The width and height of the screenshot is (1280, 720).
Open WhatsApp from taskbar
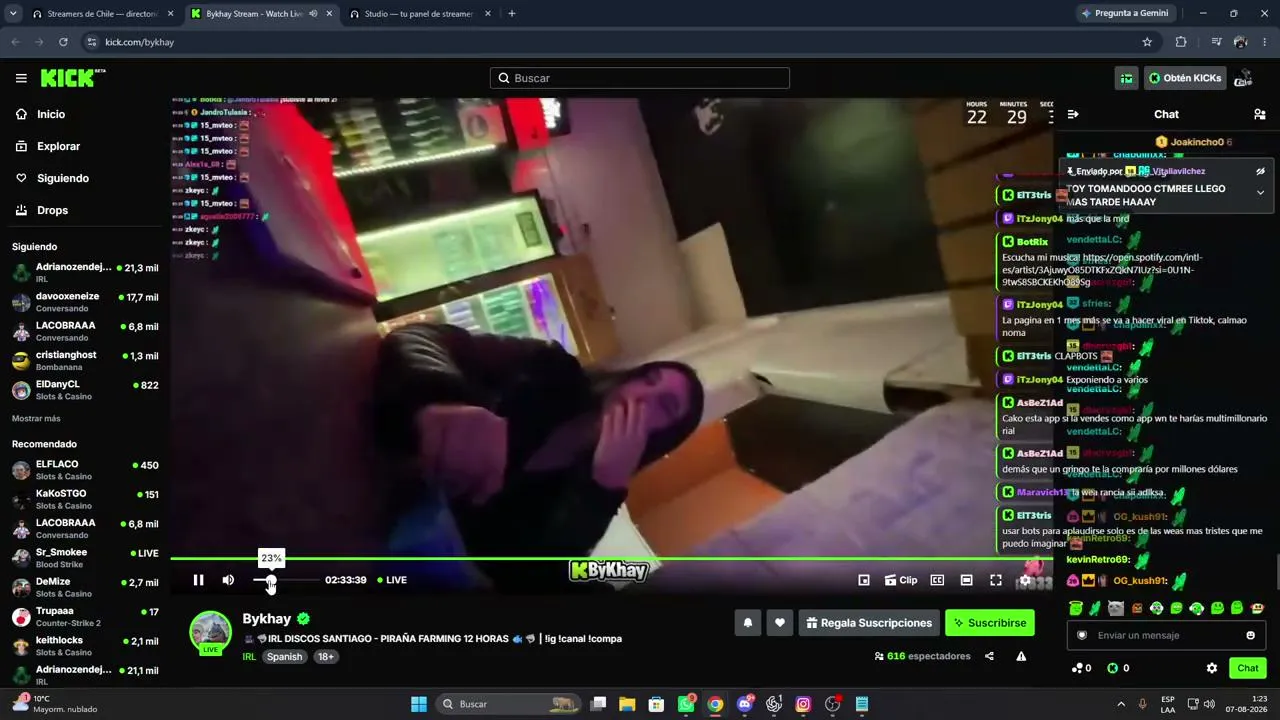pyautogui.click(x=686, y=704)
